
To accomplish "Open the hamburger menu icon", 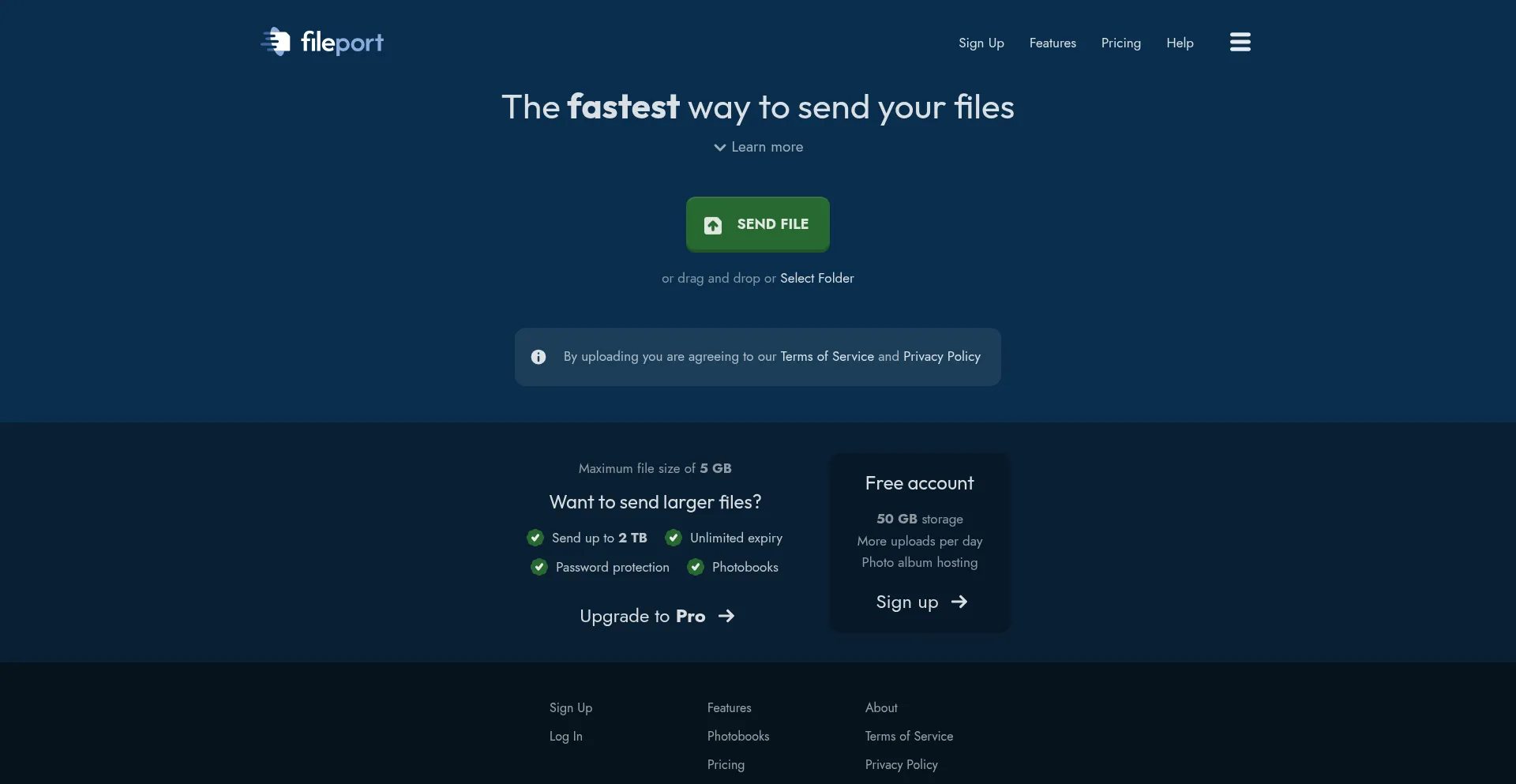I will 1240,42.
